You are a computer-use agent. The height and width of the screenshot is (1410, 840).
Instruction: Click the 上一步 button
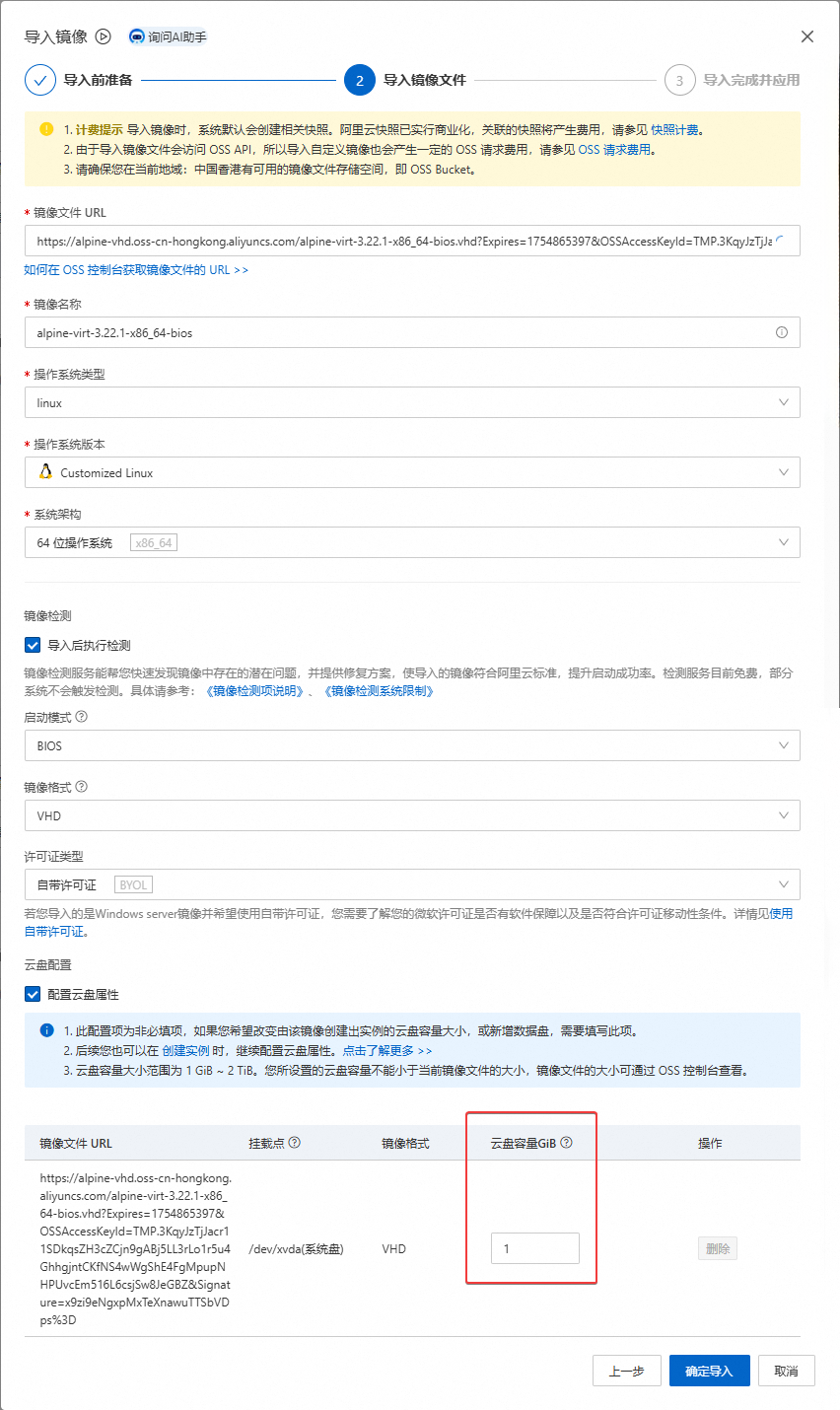(627, 1371)
